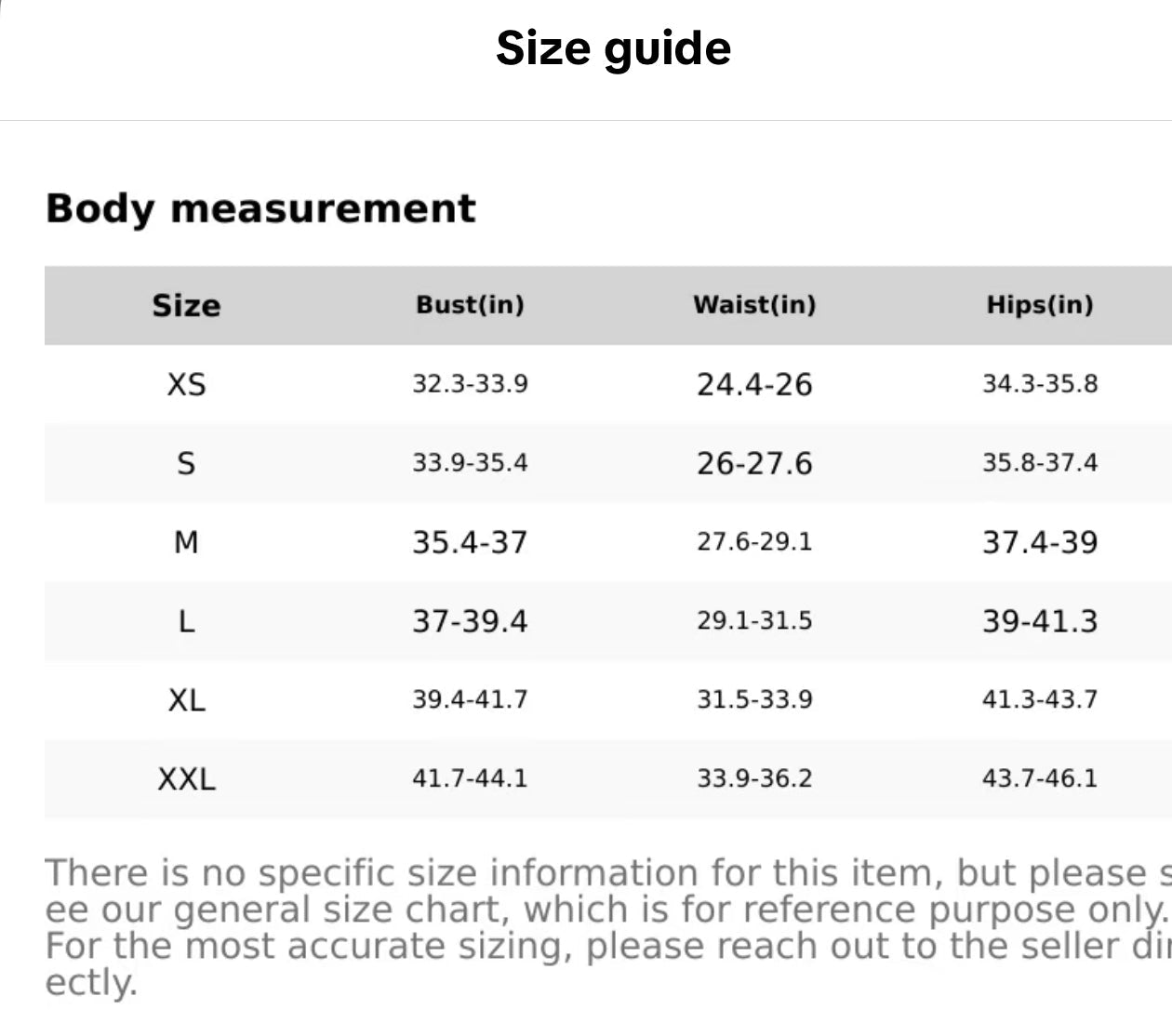The width and height of the screenshot is (1172, 1036).
Task: Click the XL size row label
Action: point(186,699)
